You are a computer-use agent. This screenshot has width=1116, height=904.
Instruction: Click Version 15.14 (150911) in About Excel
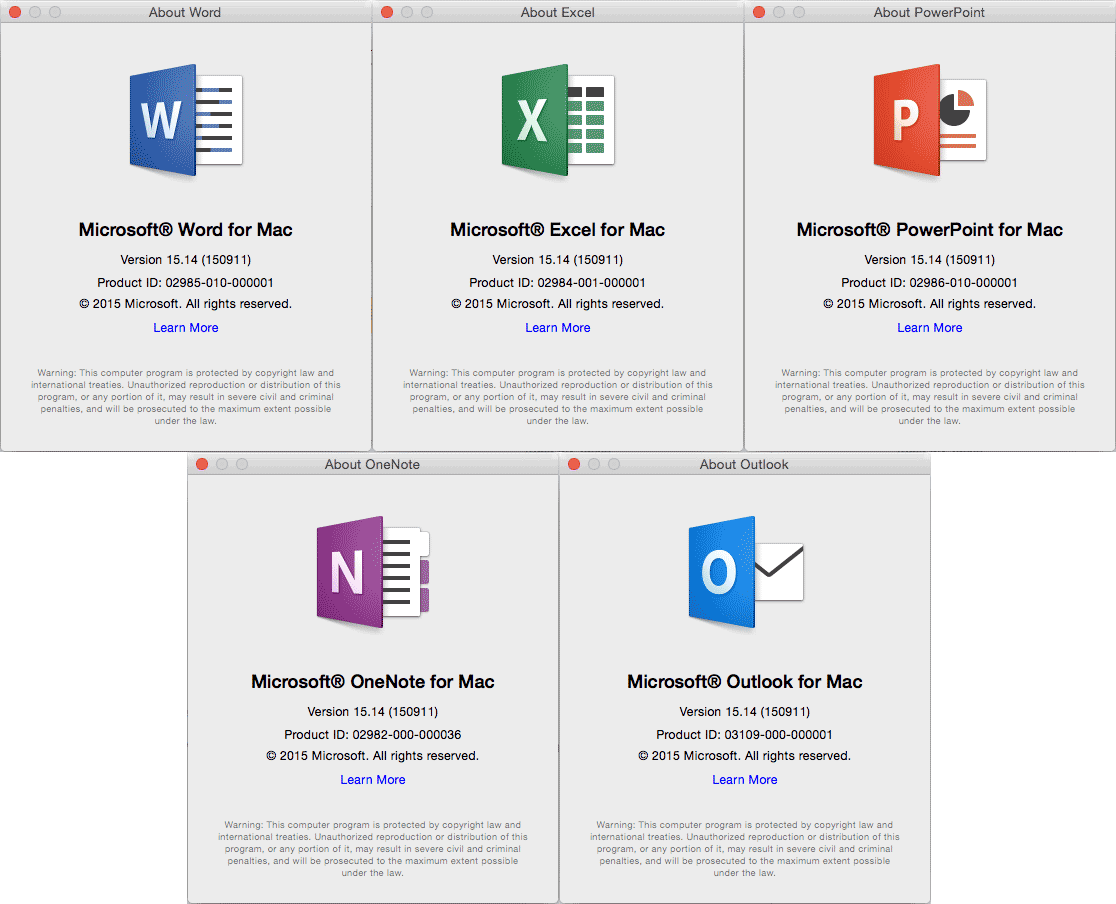[x=558, y=260]
